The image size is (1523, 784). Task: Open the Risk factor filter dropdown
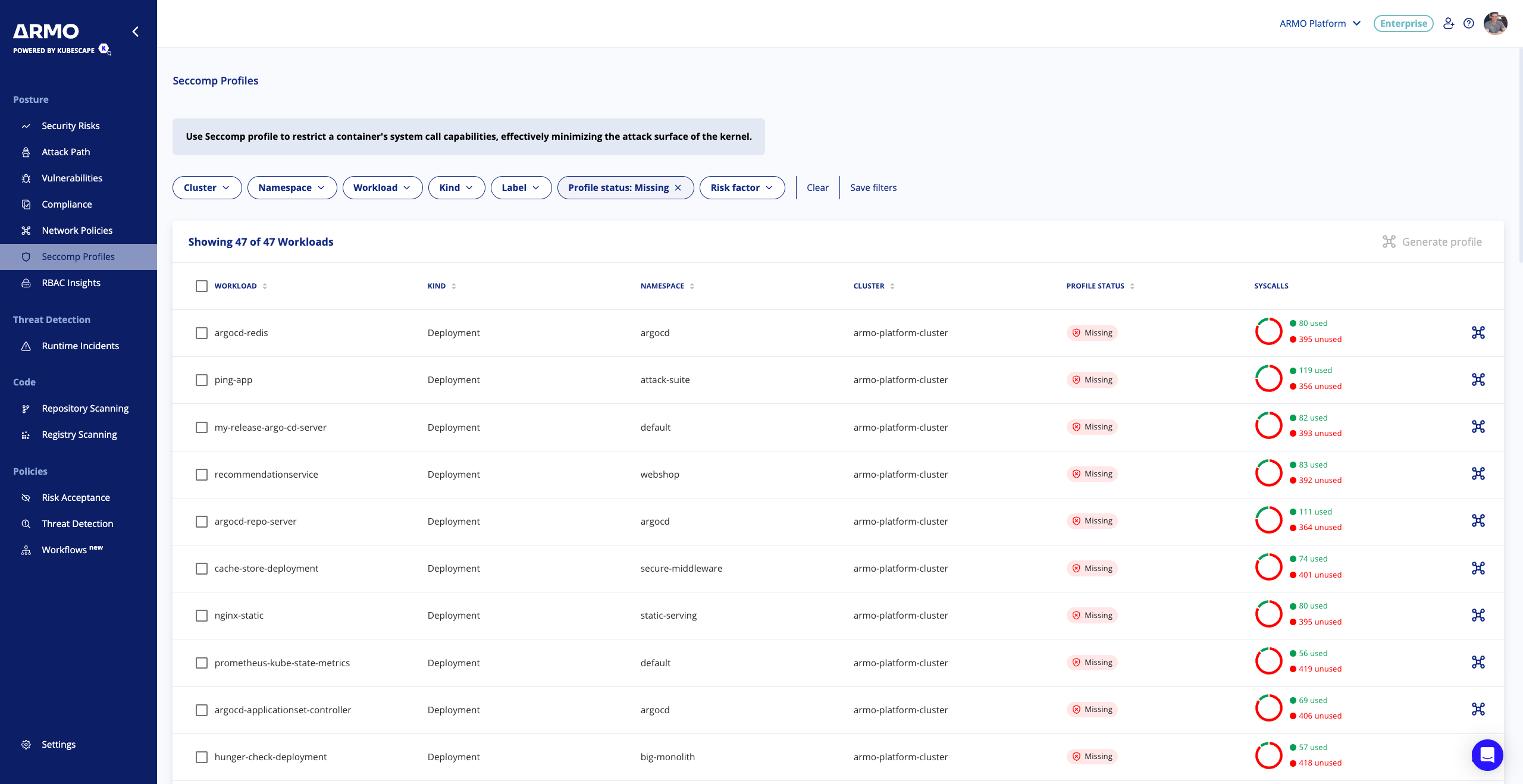click(741, 188)
